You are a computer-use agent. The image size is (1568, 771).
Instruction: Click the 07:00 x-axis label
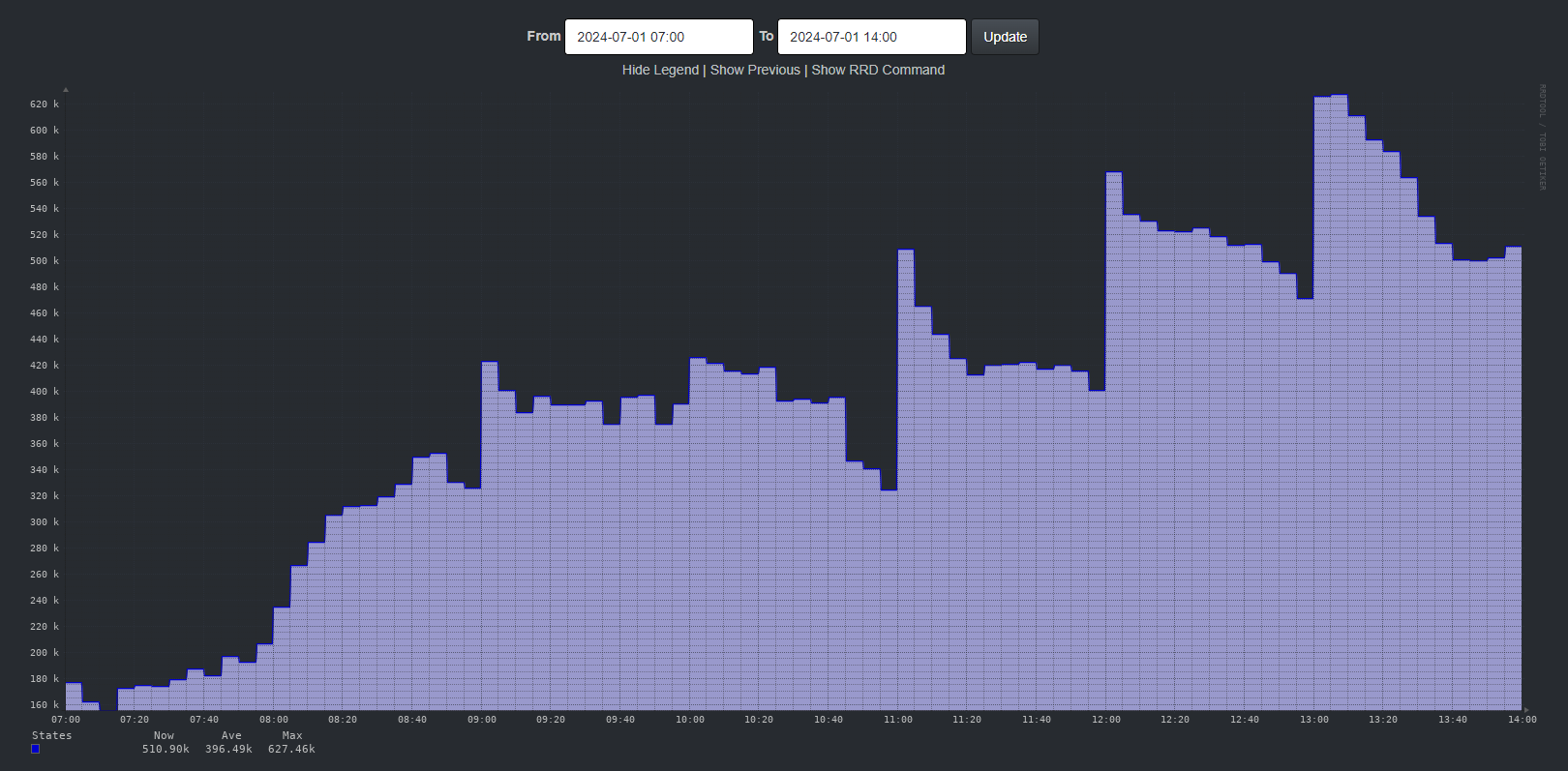click(66, 720)
